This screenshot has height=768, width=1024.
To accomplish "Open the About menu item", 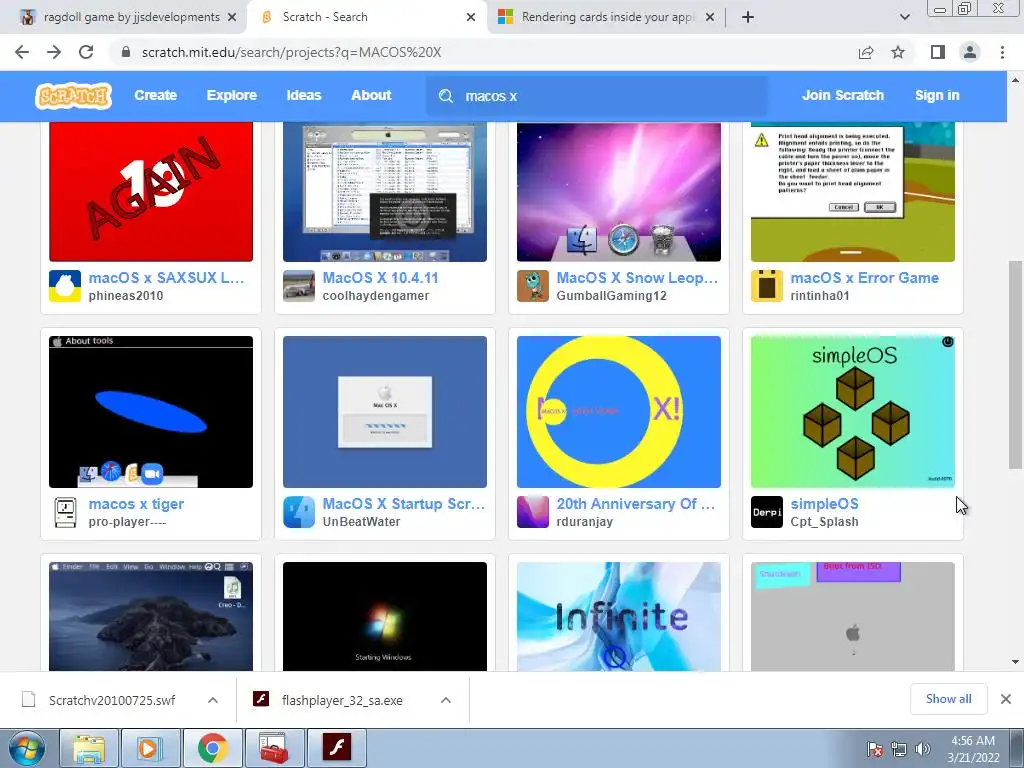I will [x=371, y=95].
